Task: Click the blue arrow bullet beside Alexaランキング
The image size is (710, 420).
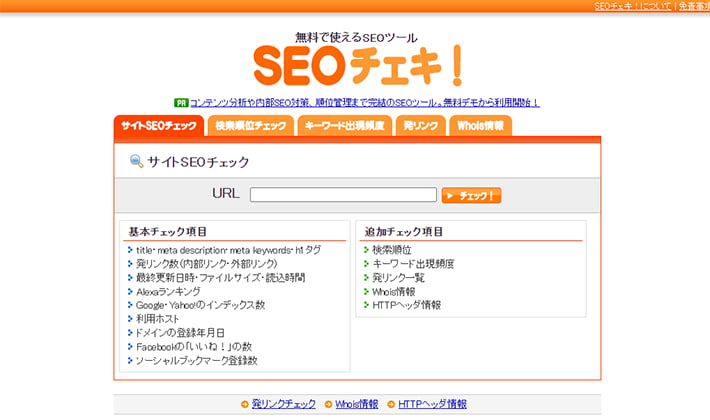Action: 130,291
